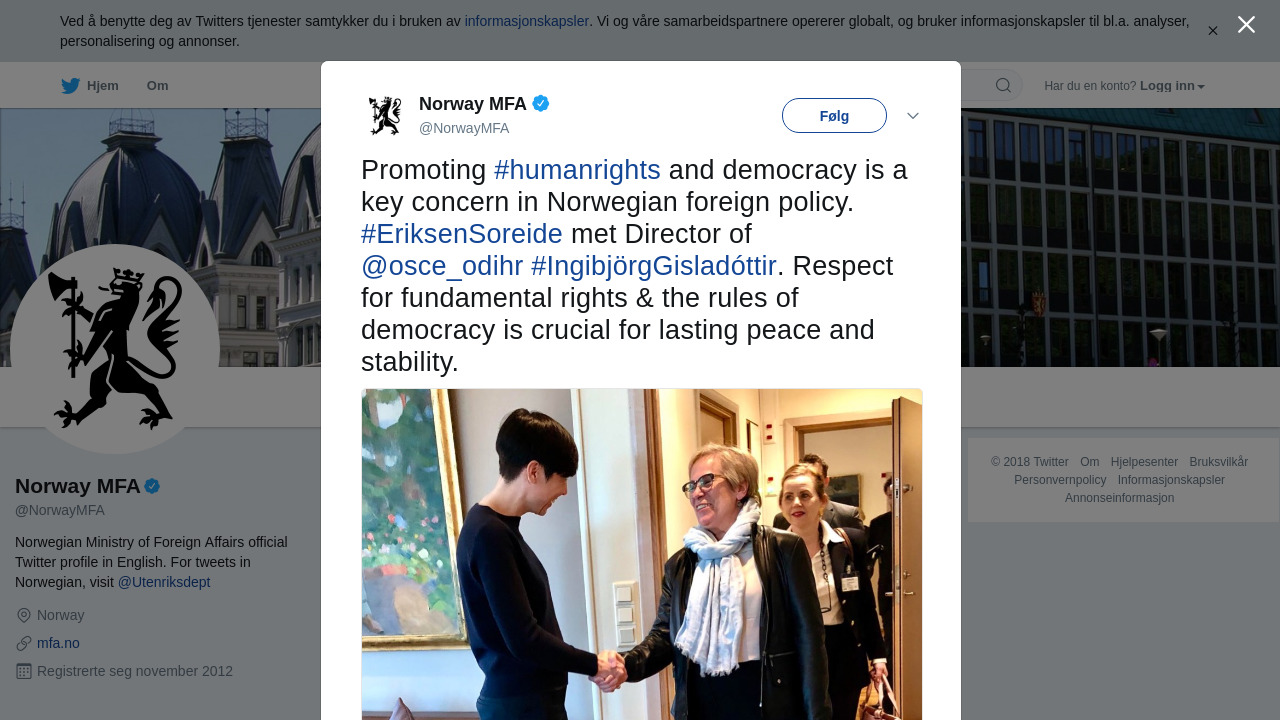Screen dimensions: 1280x720
Task: Expand the Logg inn dropdown
Action: 1172,86
